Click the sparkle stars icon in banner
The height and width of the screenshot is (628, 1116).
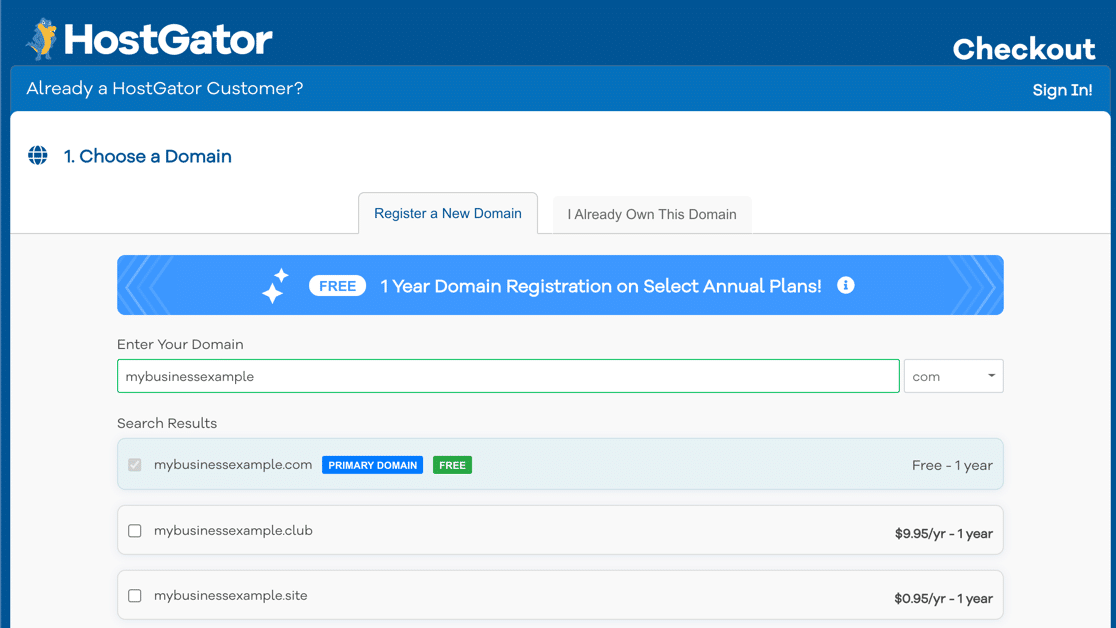click(275, 285)
